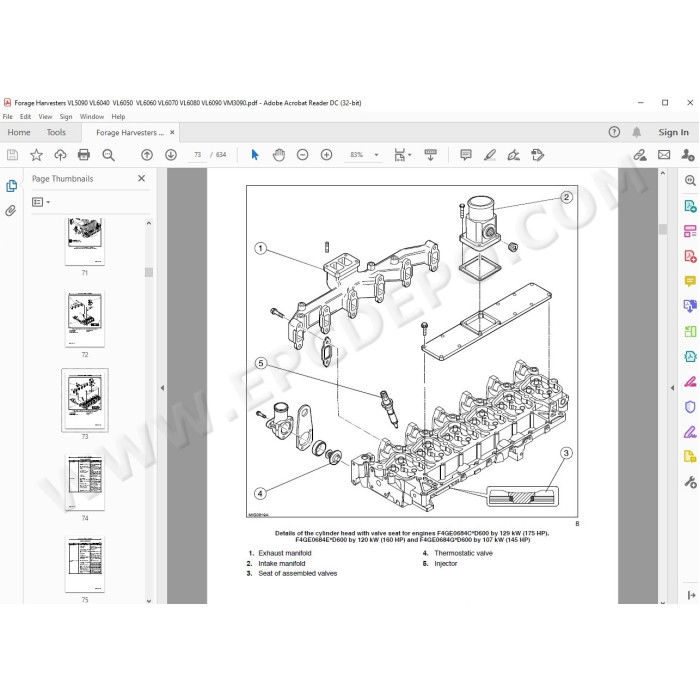
Task: Go to next page arrow
Action: [x=171, y=155]
